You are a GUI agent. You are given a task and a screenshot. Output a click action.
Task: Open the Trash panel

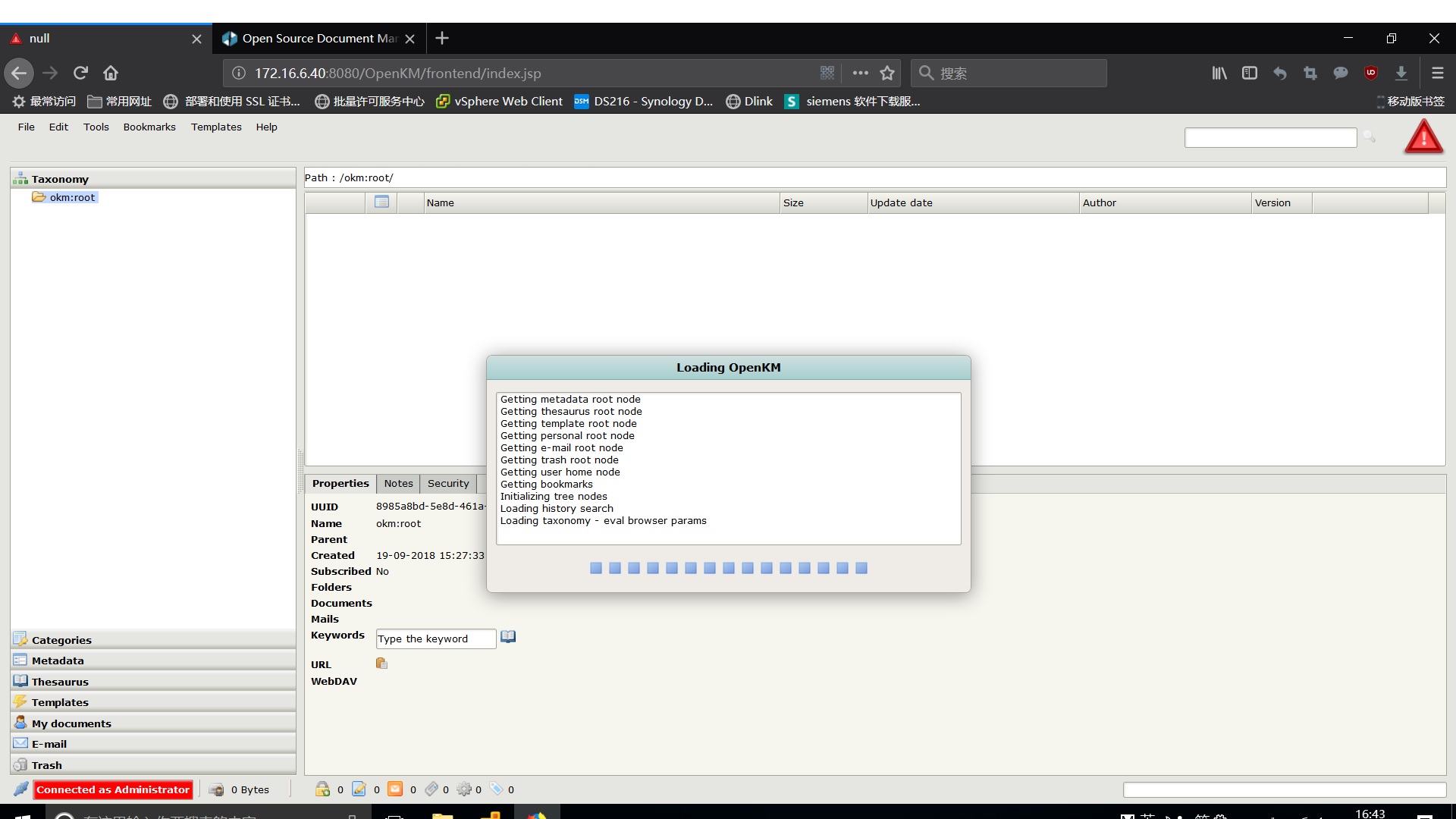(47, 765)
